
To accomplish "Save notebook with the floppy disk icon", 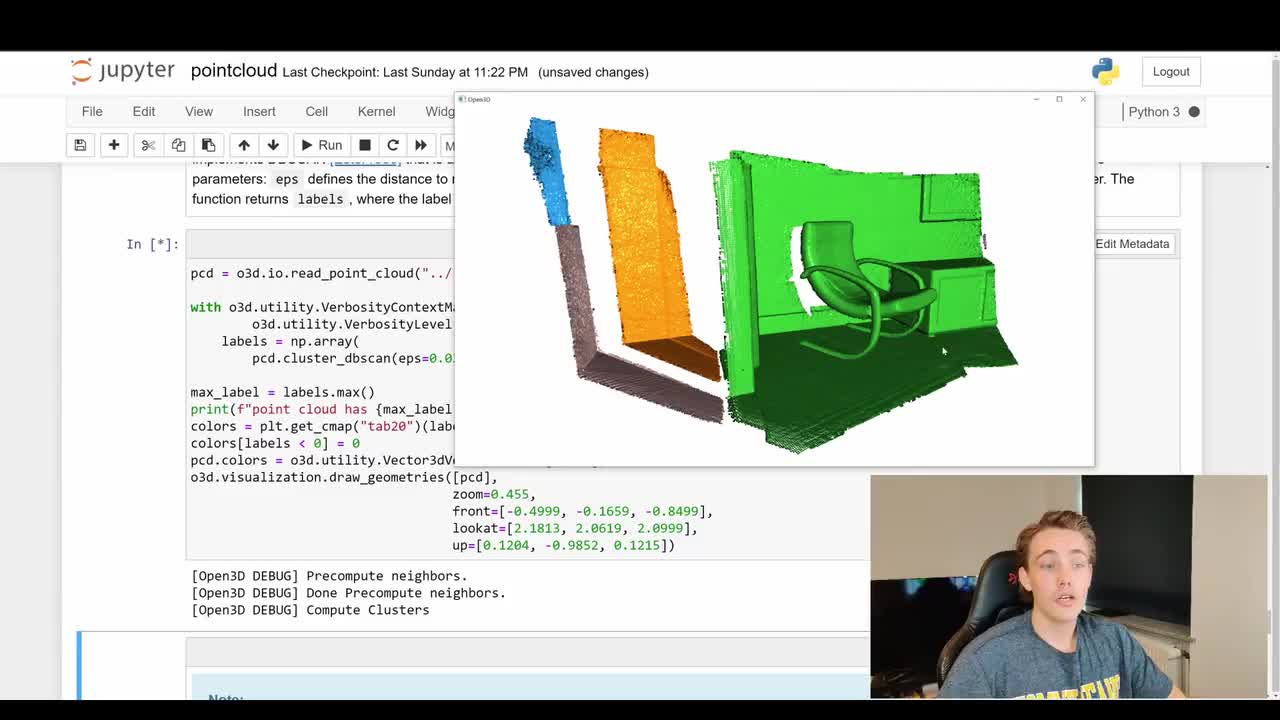I will pos(80,145).
